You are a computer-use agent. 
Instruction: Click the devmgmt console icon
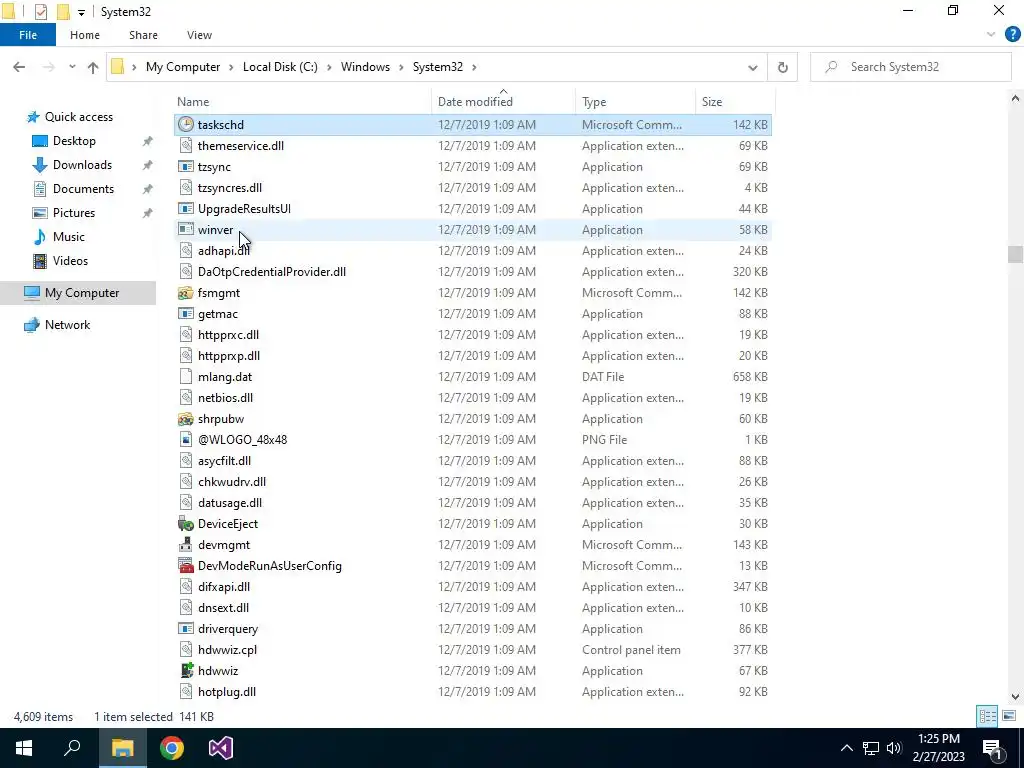[186, 545]
